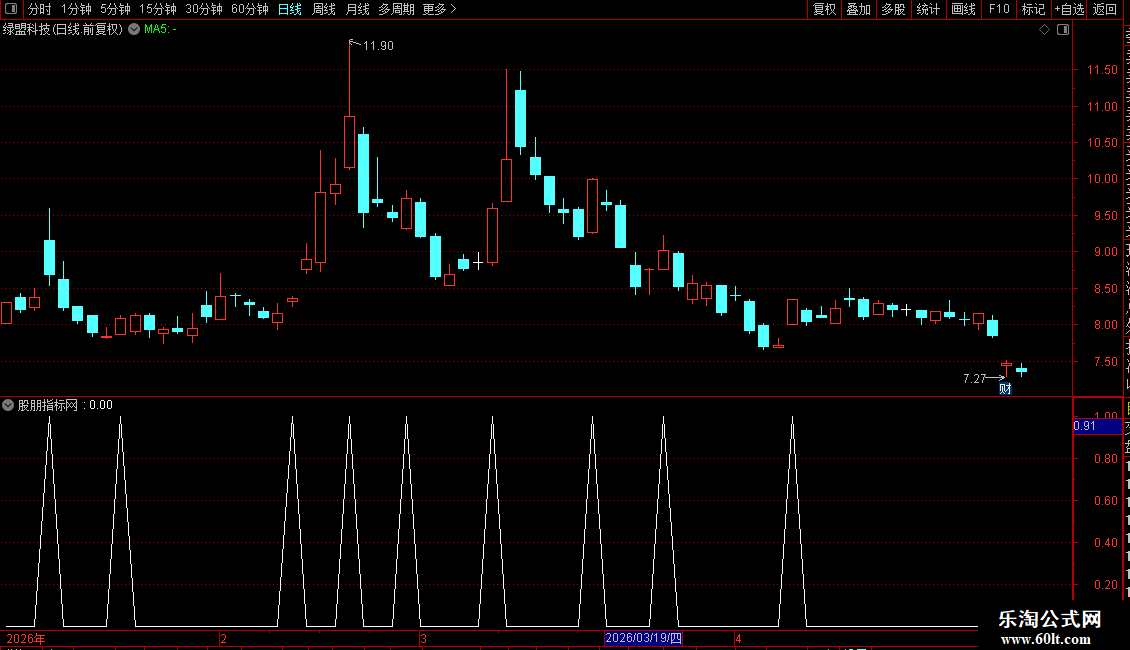1130x650 pixels.
Task: Click the 绿盟科技(日线.前复权) chart title
Action: [x=63, y=30]
